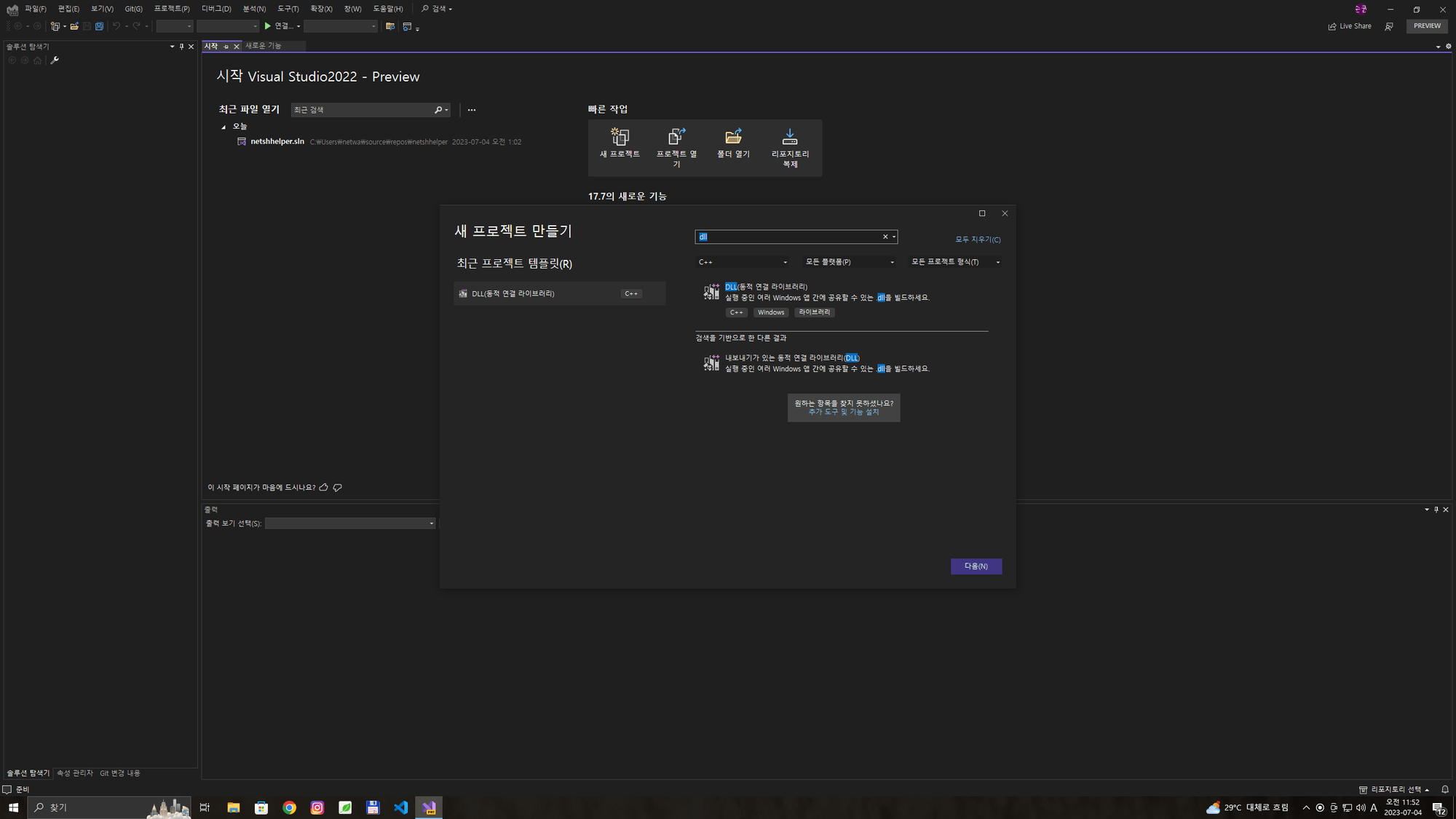Click the volume icon in system tray
This screenshot has width=1456, height=819.
[x=1361, y=807]
